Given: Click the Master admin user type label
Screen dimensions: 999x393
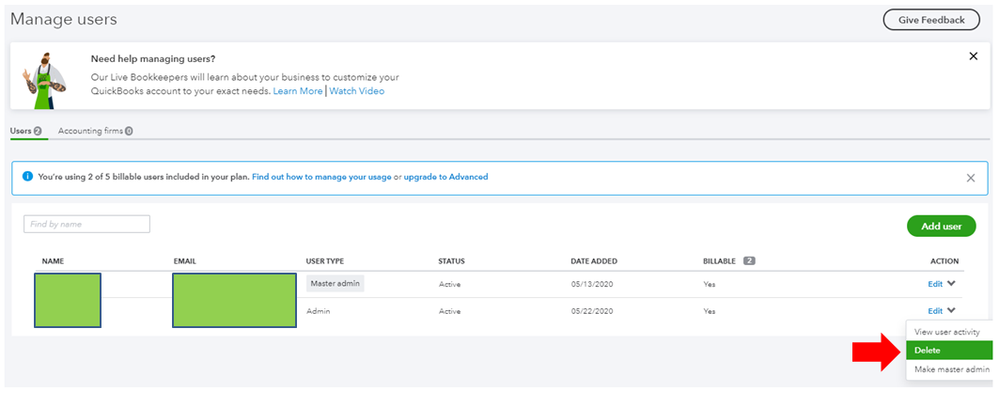Looking at the screenshot, I should [x=335, y=283].
